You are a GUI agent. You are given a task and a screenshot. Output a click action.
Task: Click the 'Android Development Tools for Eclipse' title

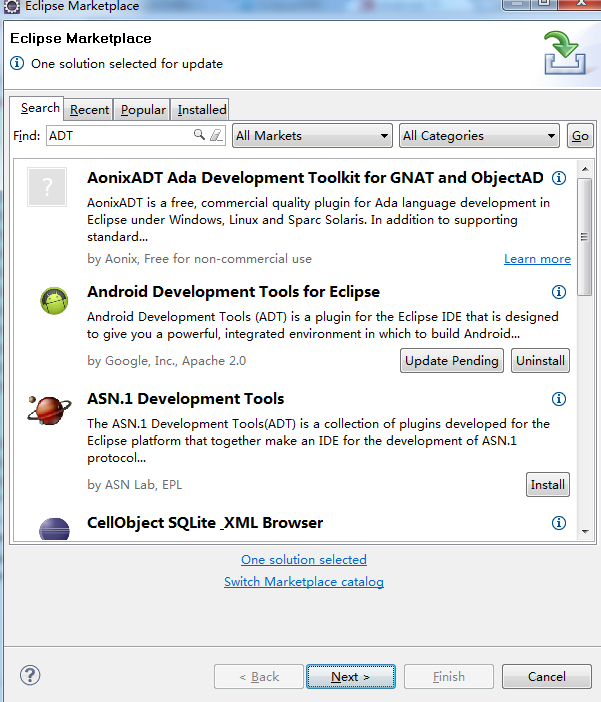point(233,292)
